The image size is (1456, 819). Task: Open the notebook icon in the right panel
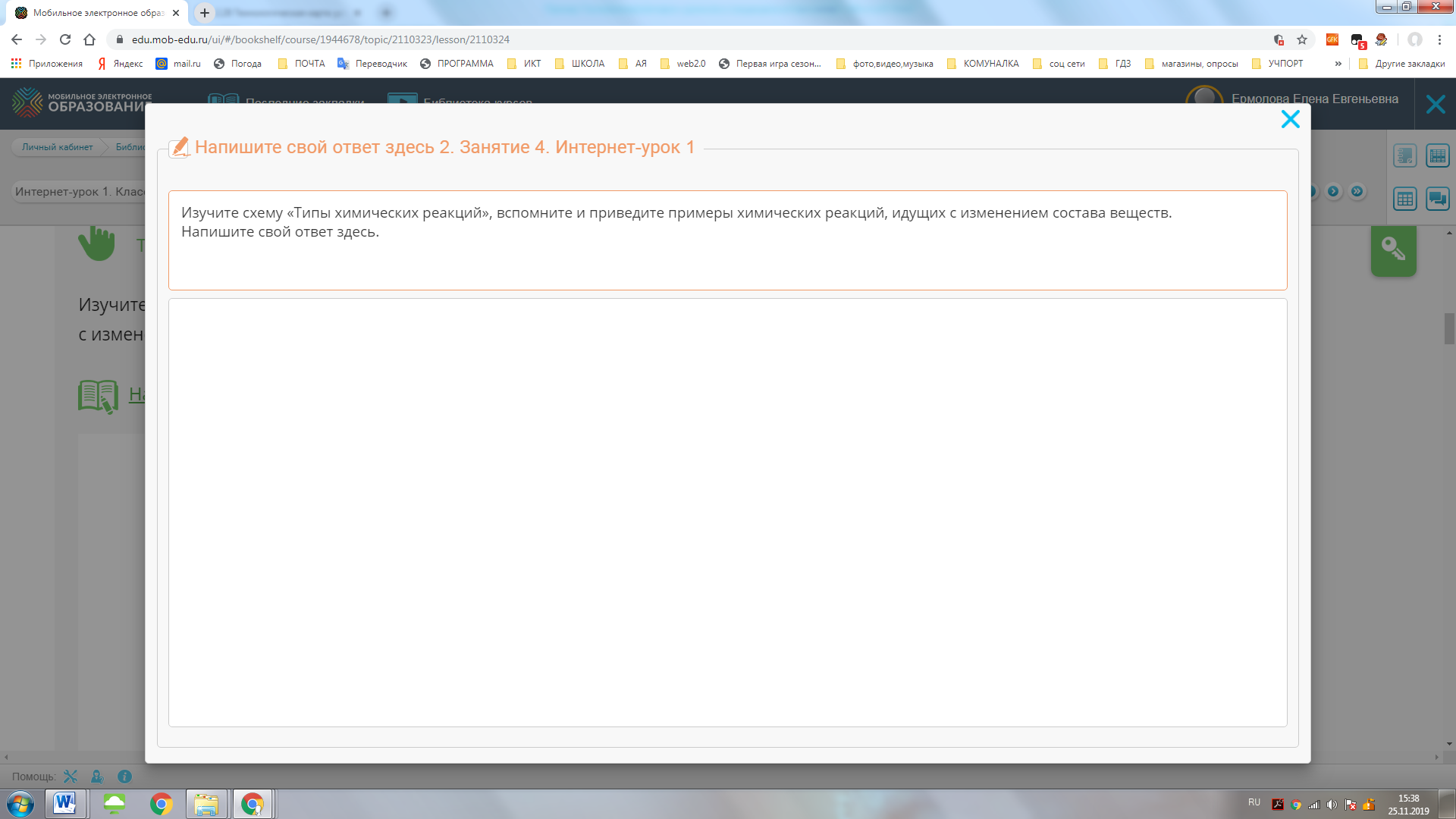(1404, 156)
